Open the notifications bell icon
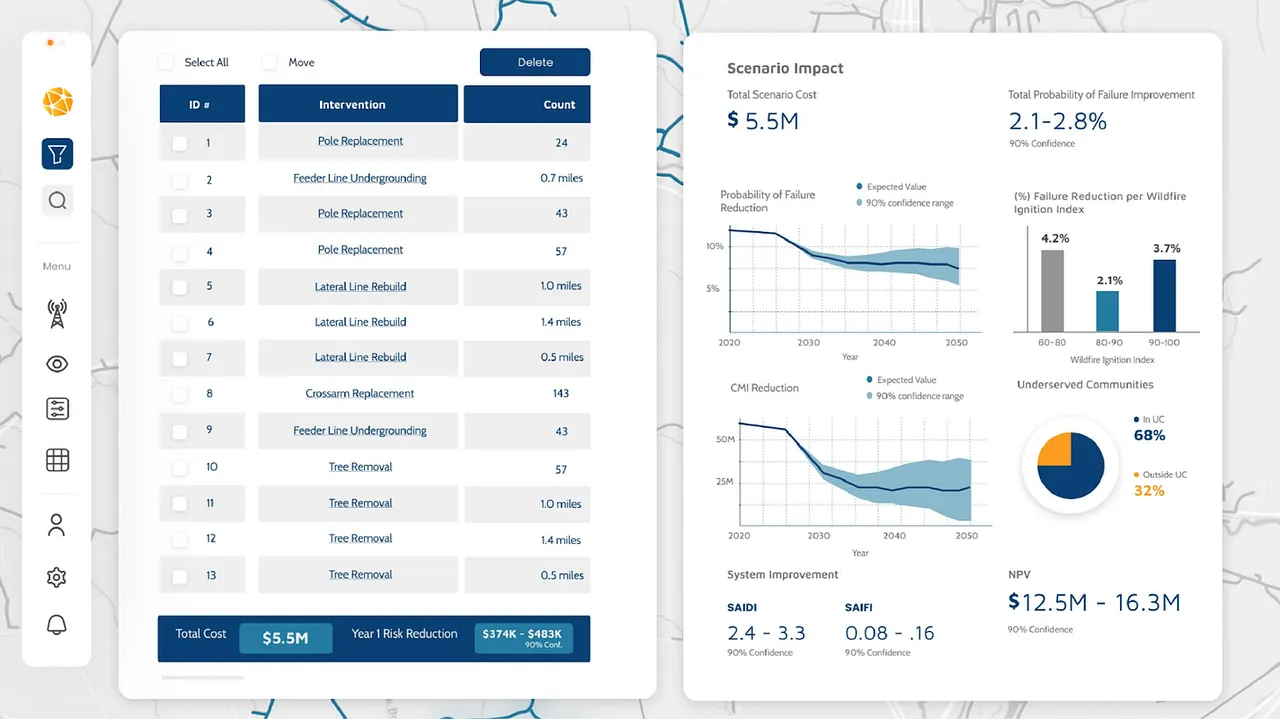 click(x=57, y=626)
